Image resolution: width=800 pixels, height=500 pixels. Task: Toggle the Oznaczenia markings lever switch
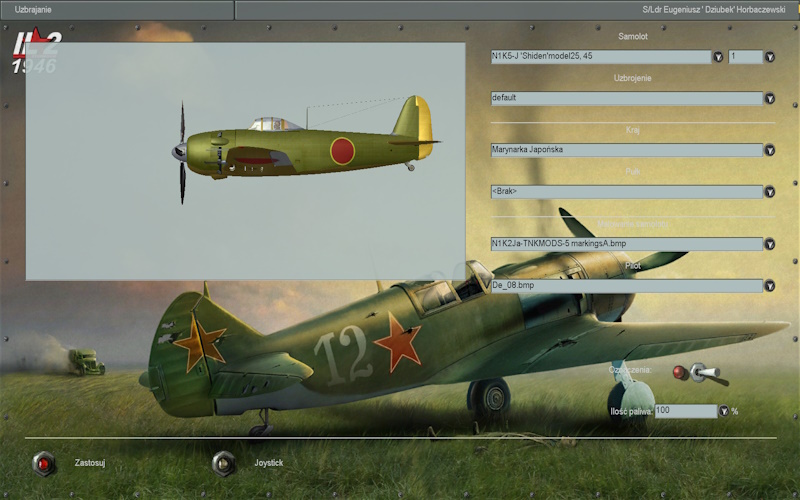click(708, 374)
